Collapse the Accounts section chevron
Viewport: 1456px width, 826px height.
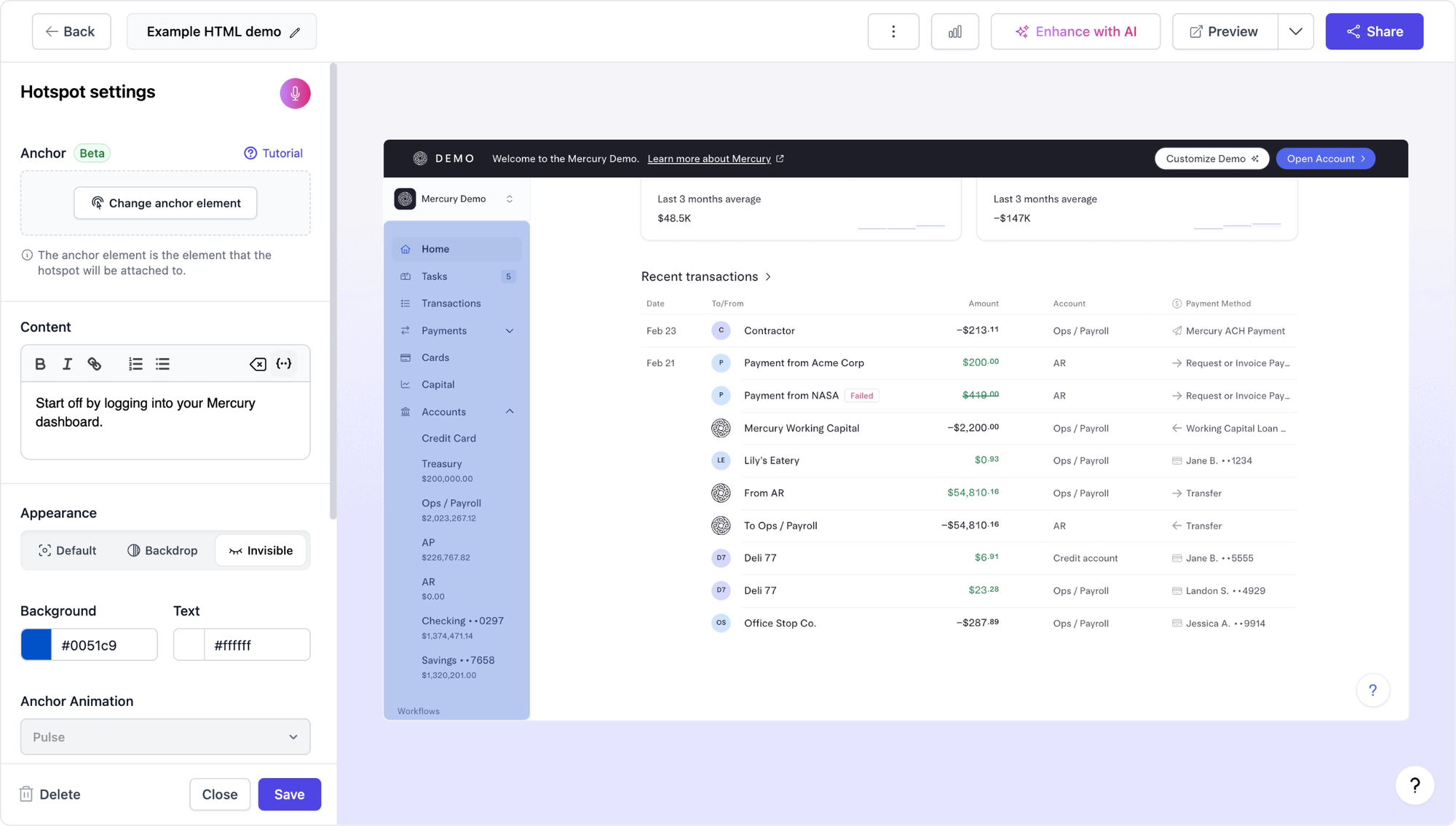tap(510, 412)
